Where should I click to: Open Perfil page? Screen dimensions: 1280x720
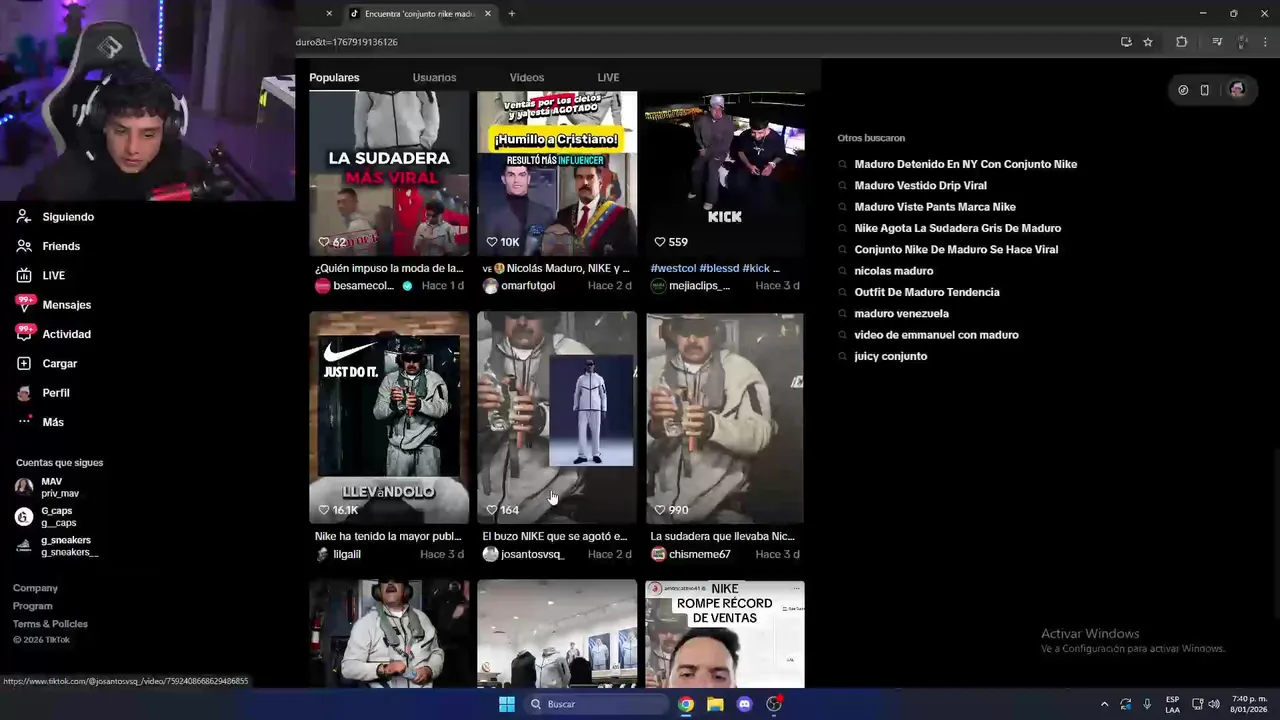click(x=43, y=393)
